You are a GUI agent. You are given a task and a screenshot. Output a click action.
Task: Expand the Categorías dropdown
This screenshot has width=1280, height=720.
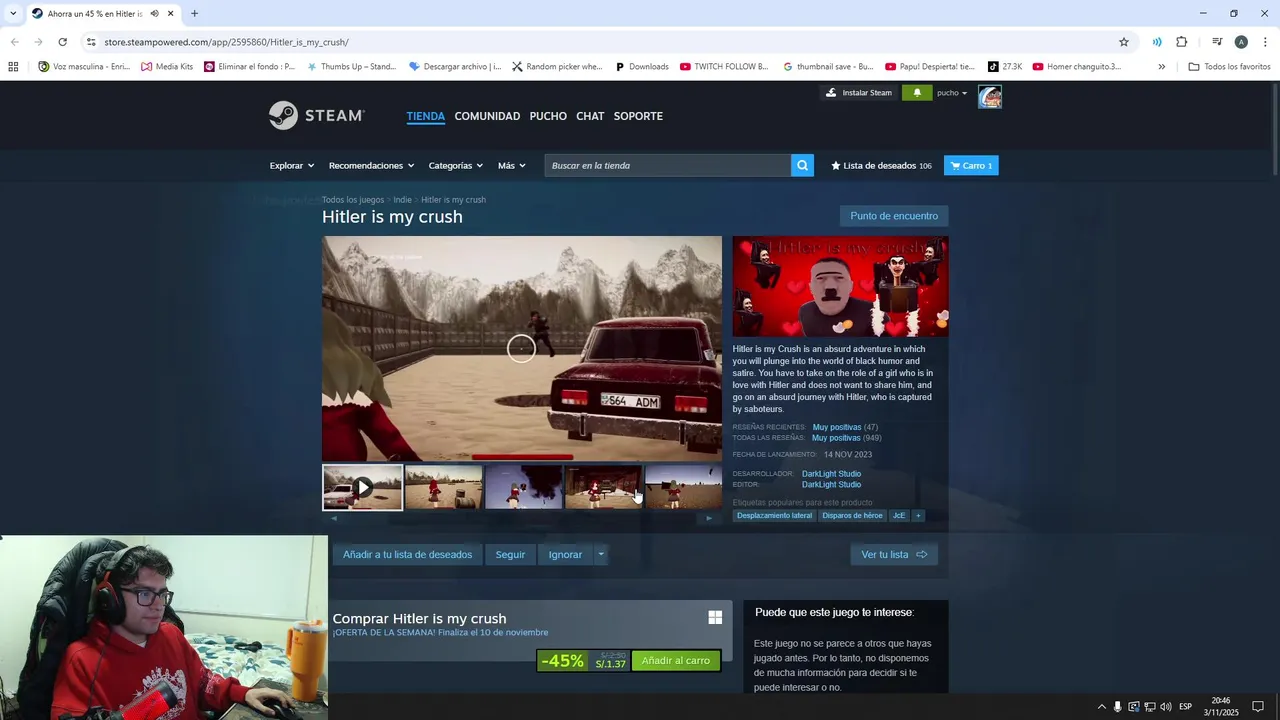click(455, 166)
